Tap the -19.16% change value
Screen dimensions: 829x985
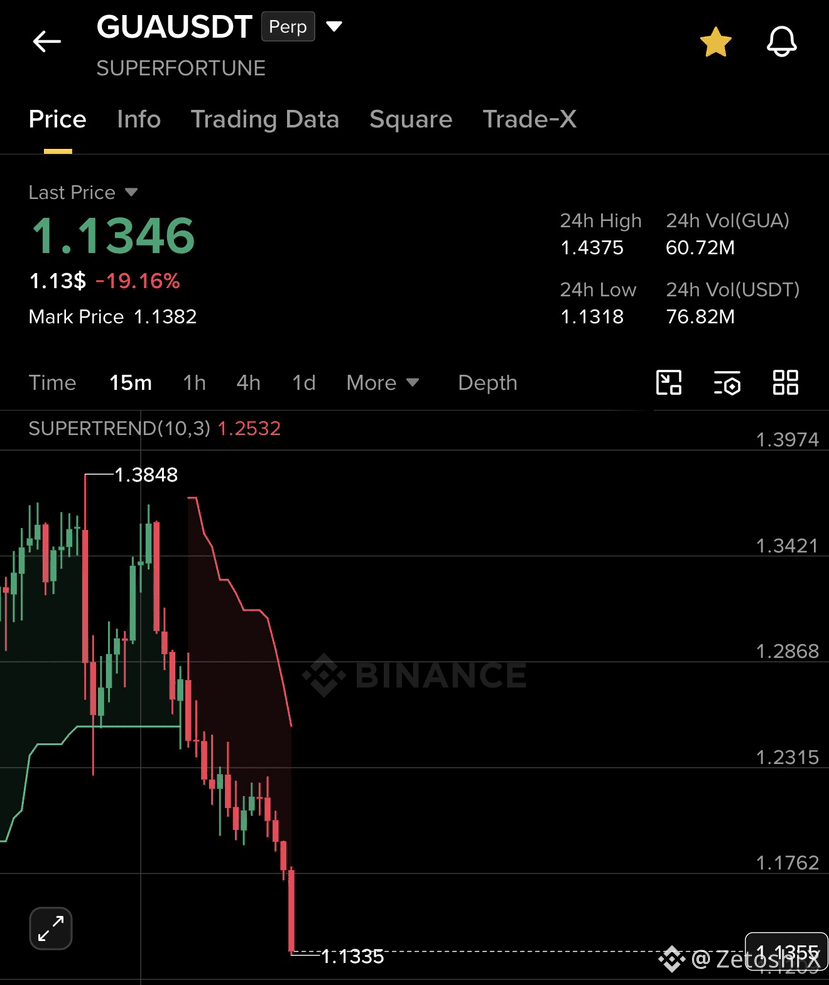[x=138, y=281]
